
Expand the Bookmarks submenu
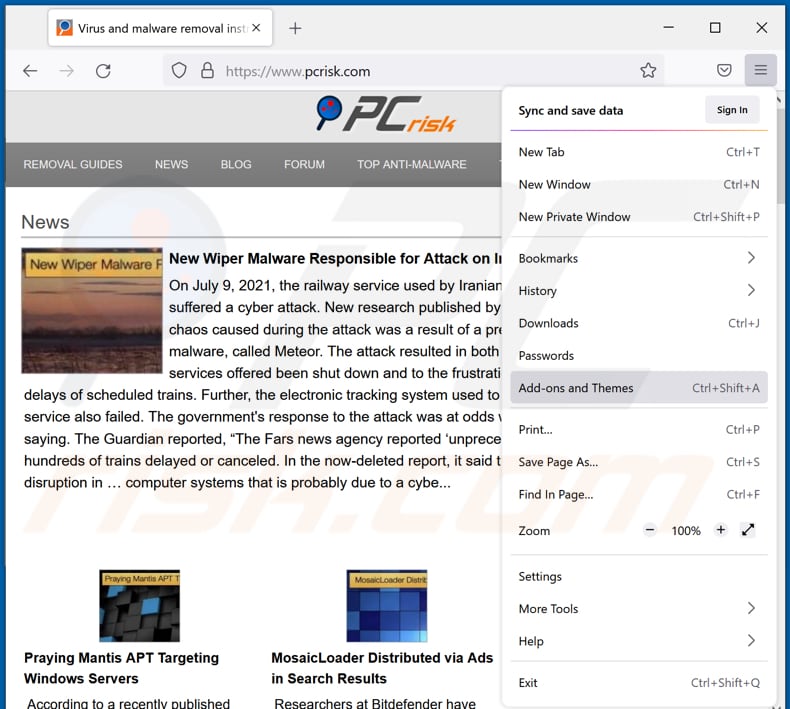click(x=751, y=258)
